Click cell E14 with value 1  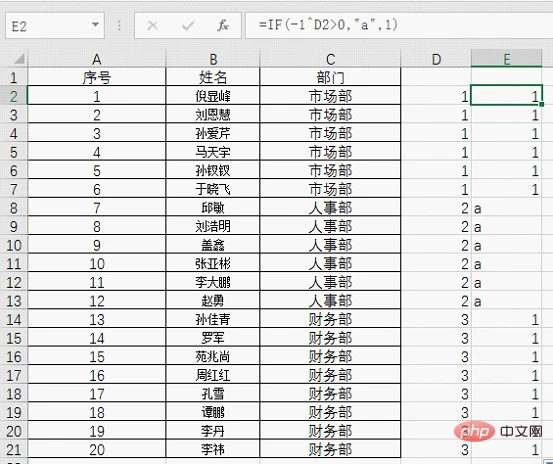tap(506, 319)
